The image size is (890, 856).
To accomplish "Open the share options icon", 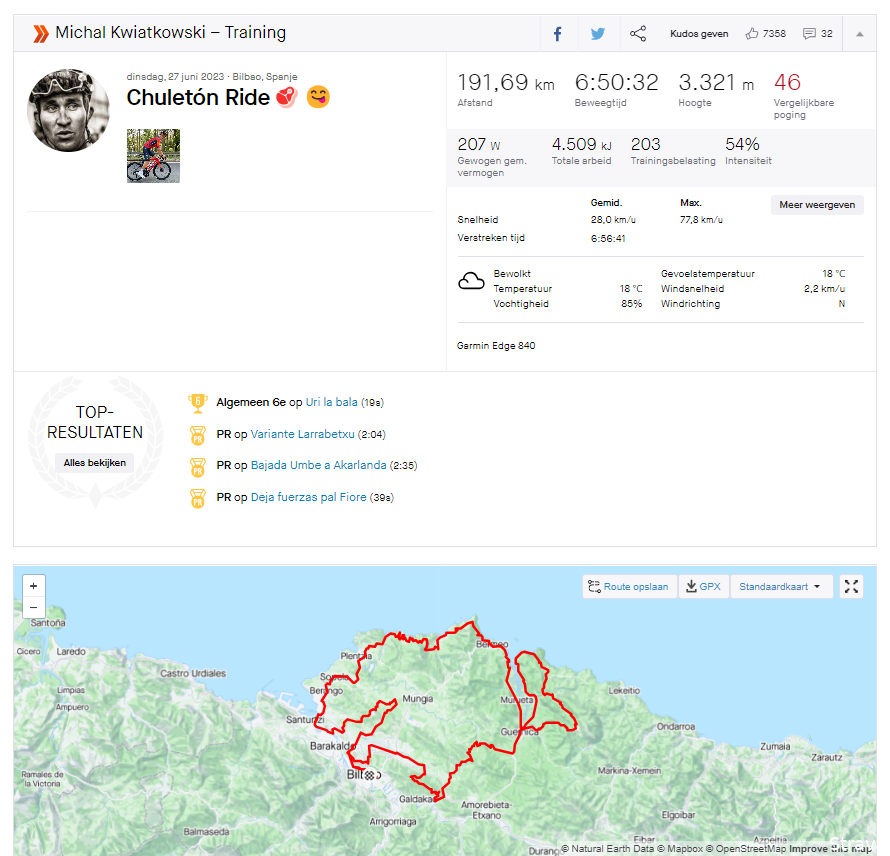I will click(x=638, y=34).
